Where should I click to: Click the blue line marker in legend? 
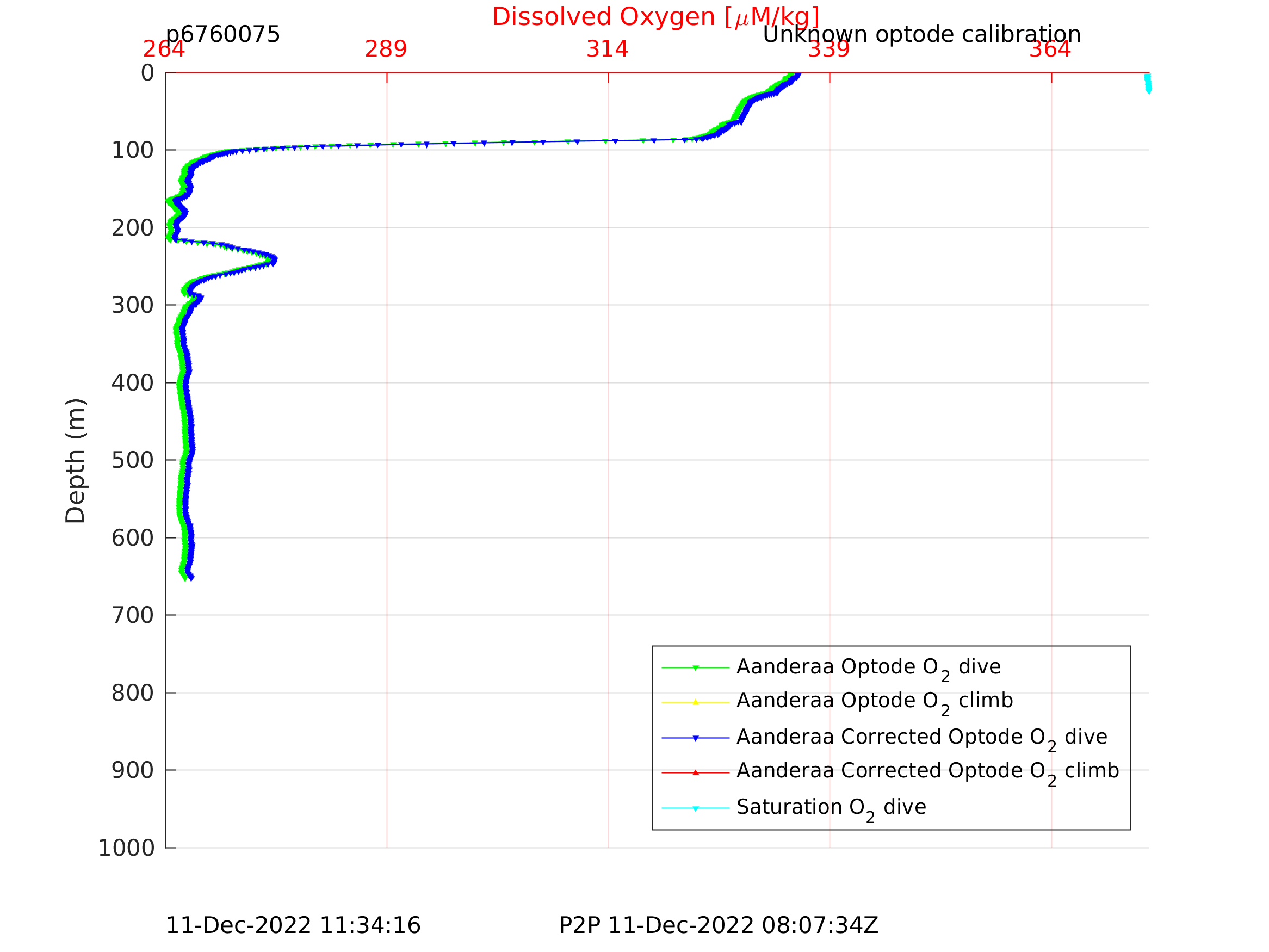(695, 738)
